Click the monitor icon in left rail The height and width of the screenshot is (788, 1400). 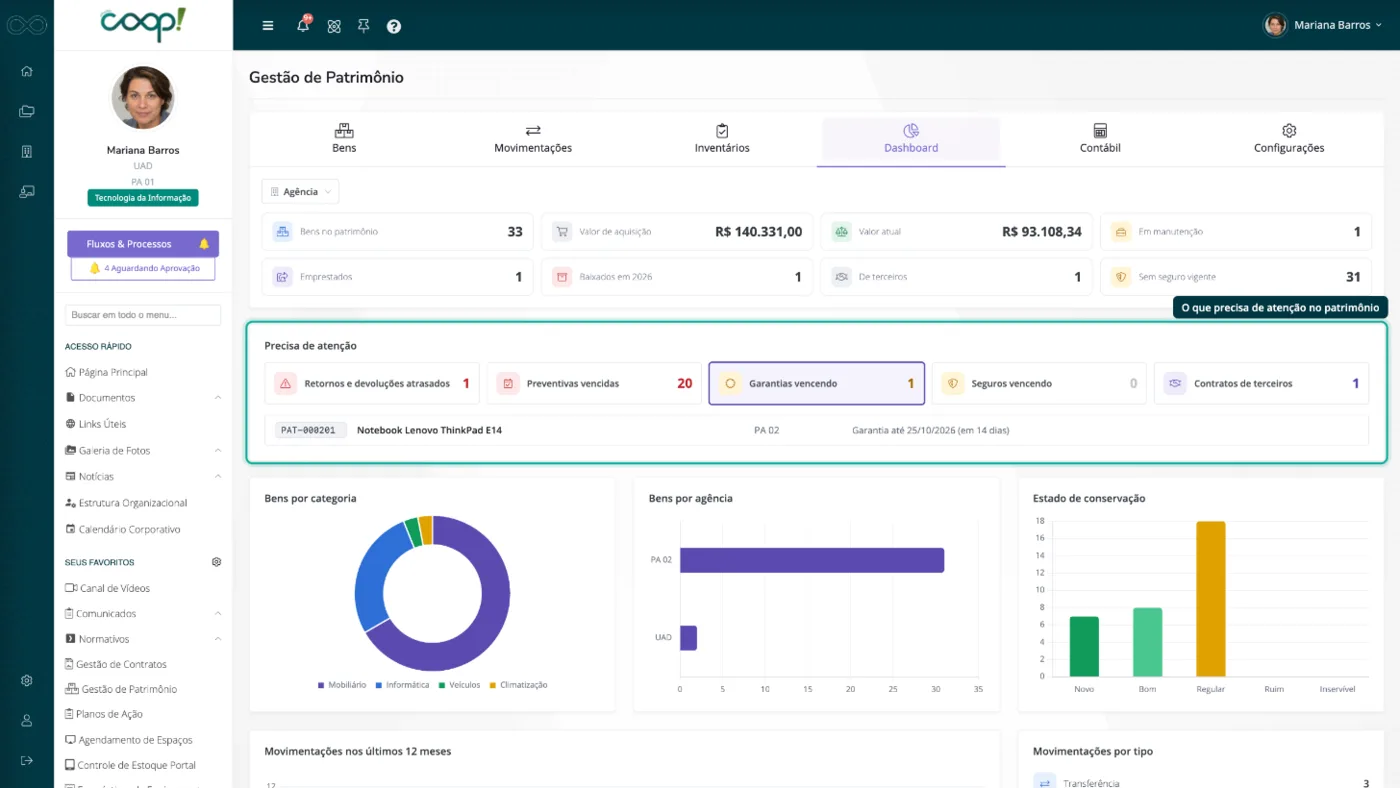27,191
